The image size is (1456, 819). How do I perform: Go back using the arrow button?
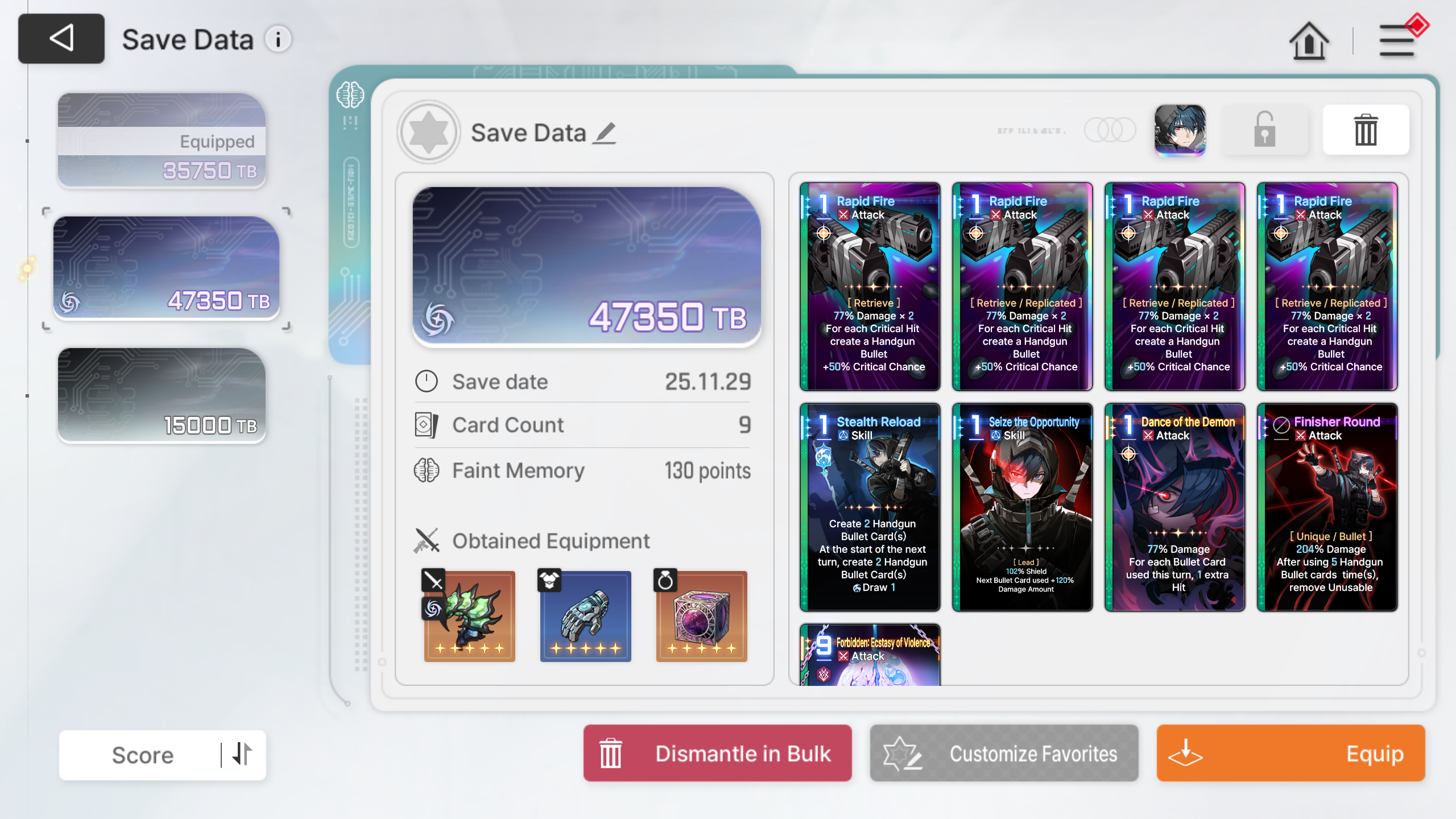click(x=61, y=39)
